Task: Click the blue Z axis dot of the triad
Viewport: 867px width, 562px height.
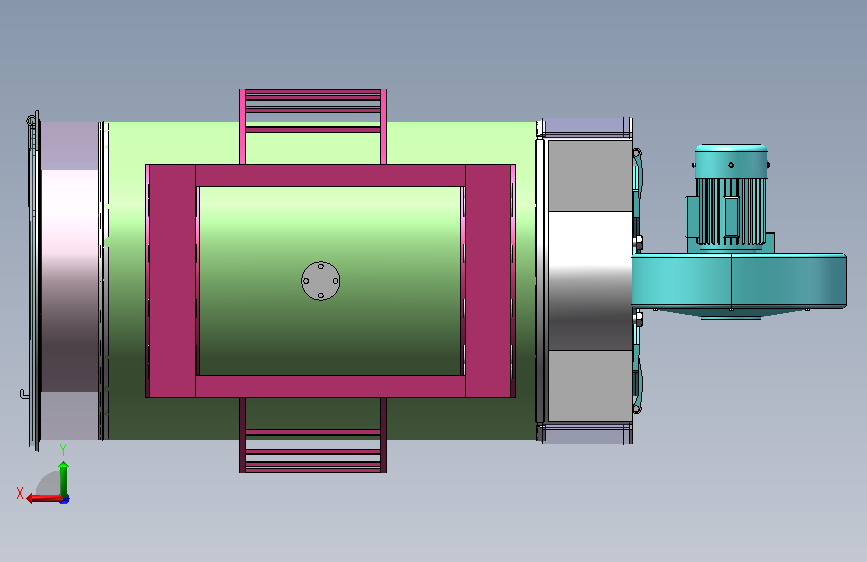Action: click(x=65, y=500)
